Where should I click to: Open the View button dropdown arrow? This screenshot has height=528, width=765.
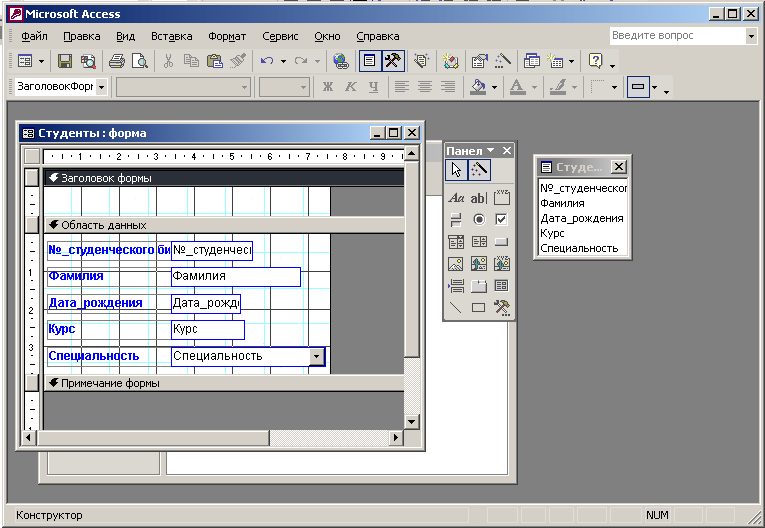tap(41, 61)
